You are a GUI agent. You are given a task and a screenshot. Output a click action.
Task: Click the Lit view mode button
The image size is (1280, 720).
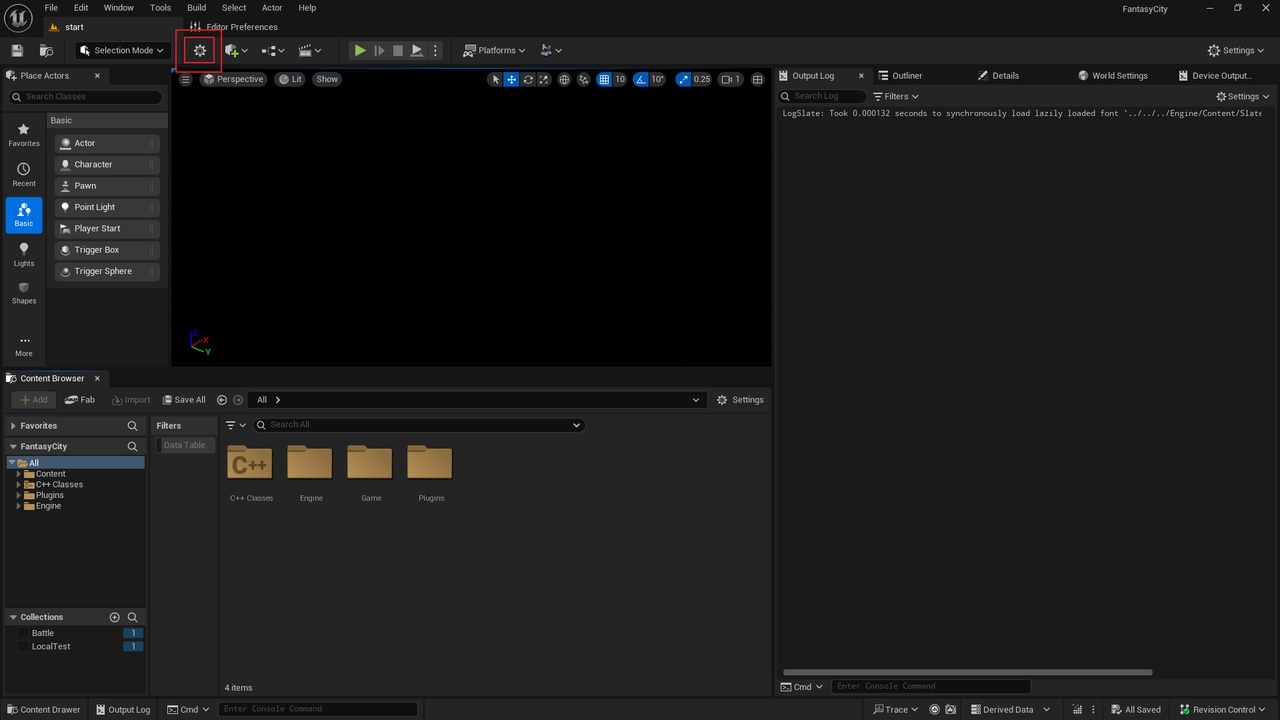290,79
